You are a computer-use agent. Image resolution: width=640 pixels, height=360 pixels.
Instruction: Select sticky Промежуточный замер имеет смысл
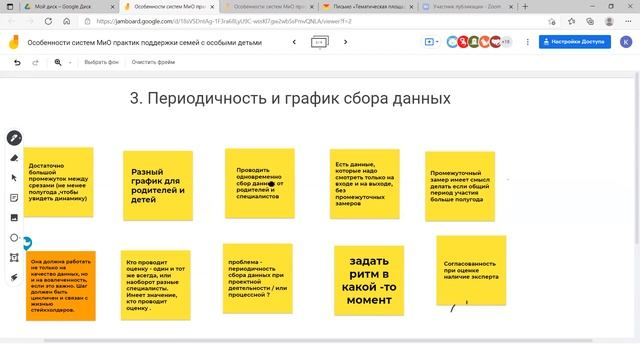(x=460, y=187)
